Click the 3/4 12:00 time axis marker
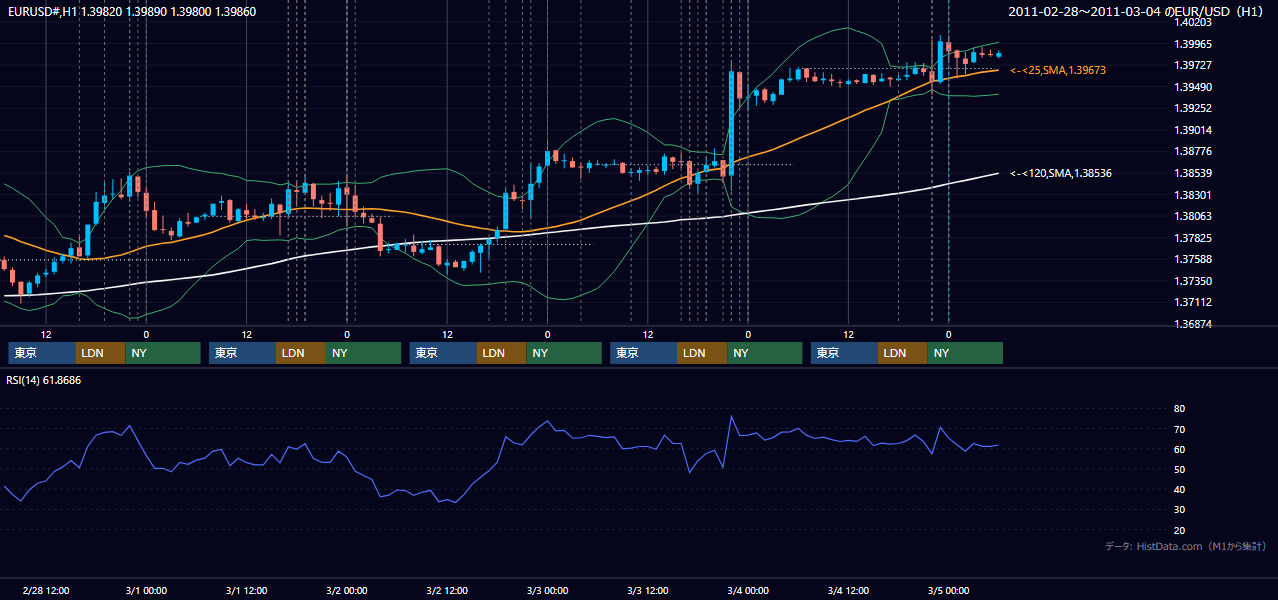 point(848,590)
